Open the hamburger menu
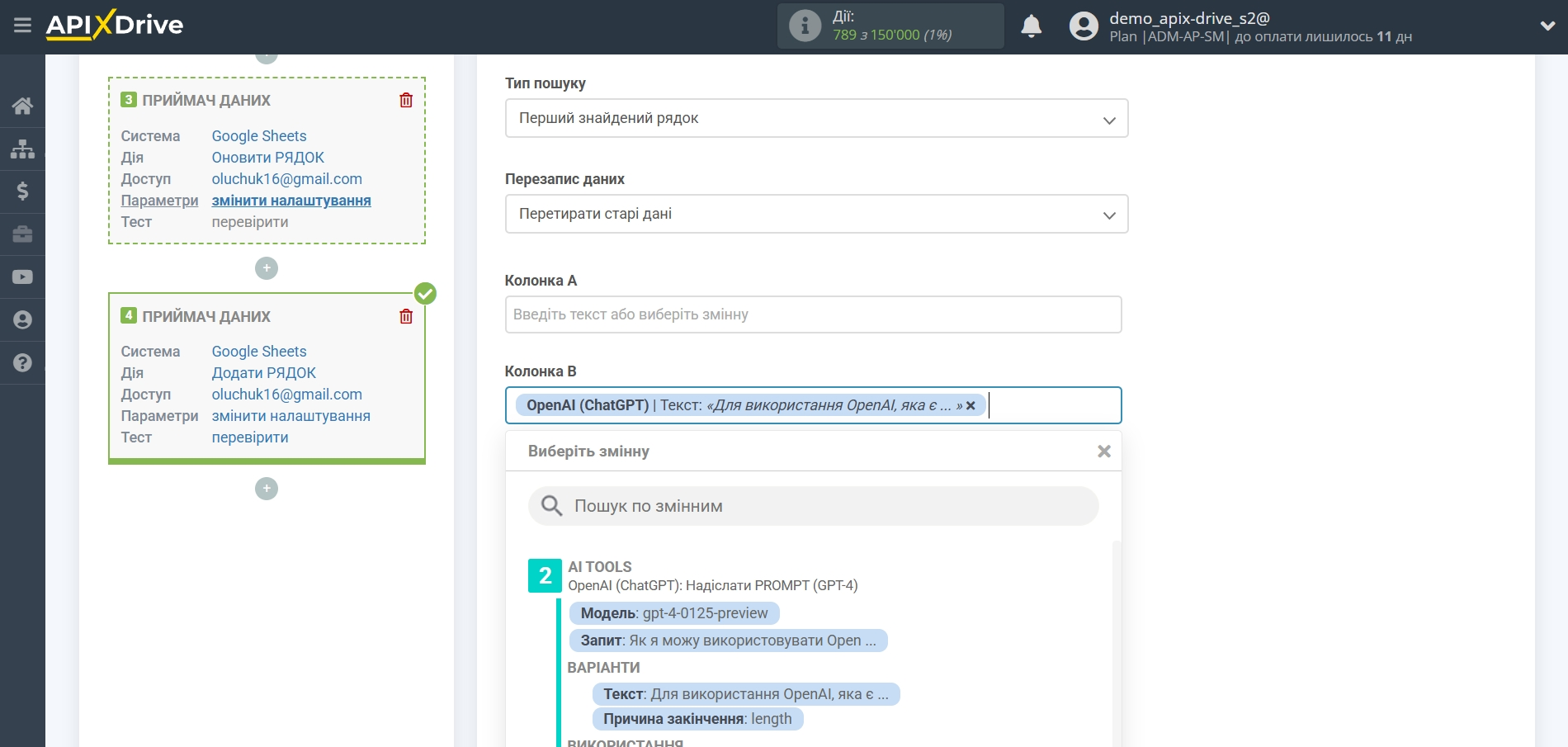Viewport: 1568px width, 747px height. click(22, 26)
